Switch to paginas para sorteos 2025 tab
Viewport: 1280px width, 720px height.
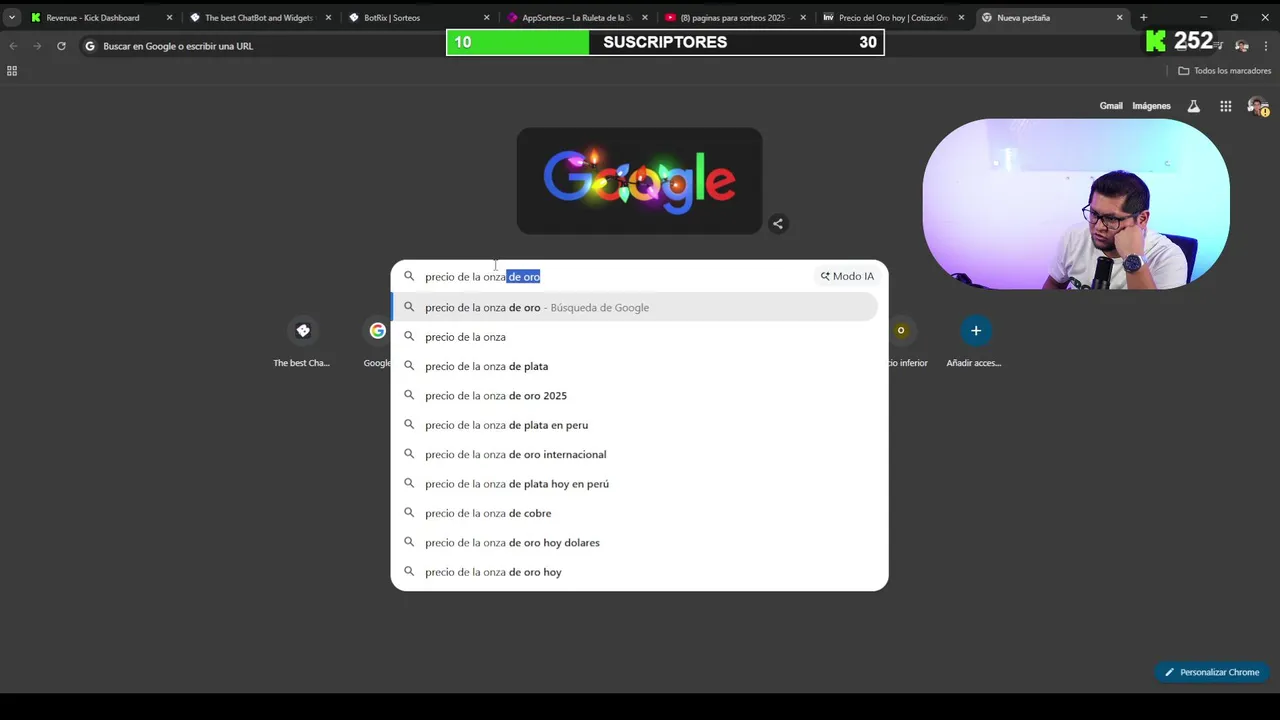point(736,17)
